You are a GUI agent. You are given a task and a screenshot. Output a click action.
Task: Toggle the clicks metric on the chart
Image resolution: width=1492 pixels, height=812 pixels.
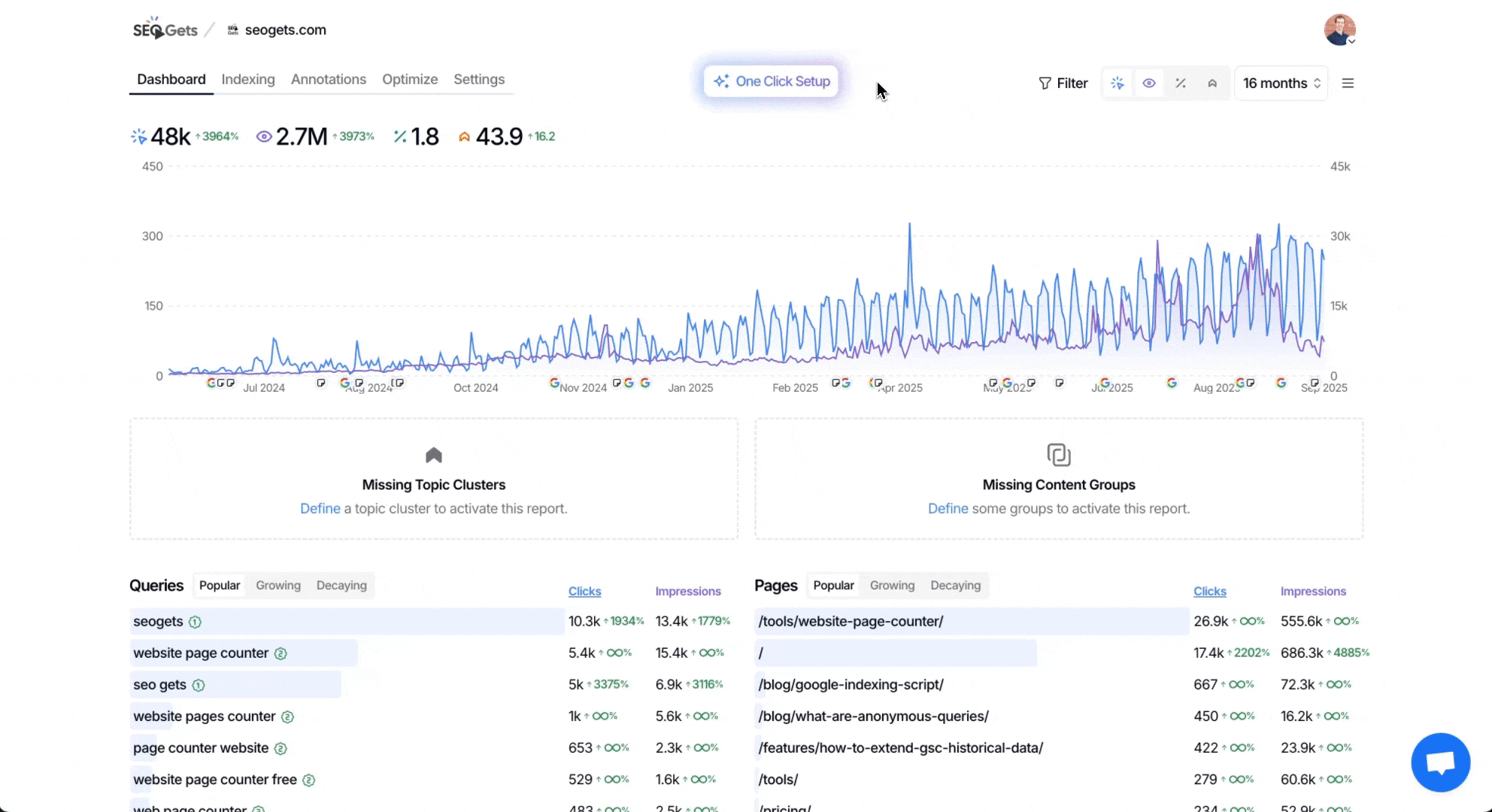(x=1117, y=83)
